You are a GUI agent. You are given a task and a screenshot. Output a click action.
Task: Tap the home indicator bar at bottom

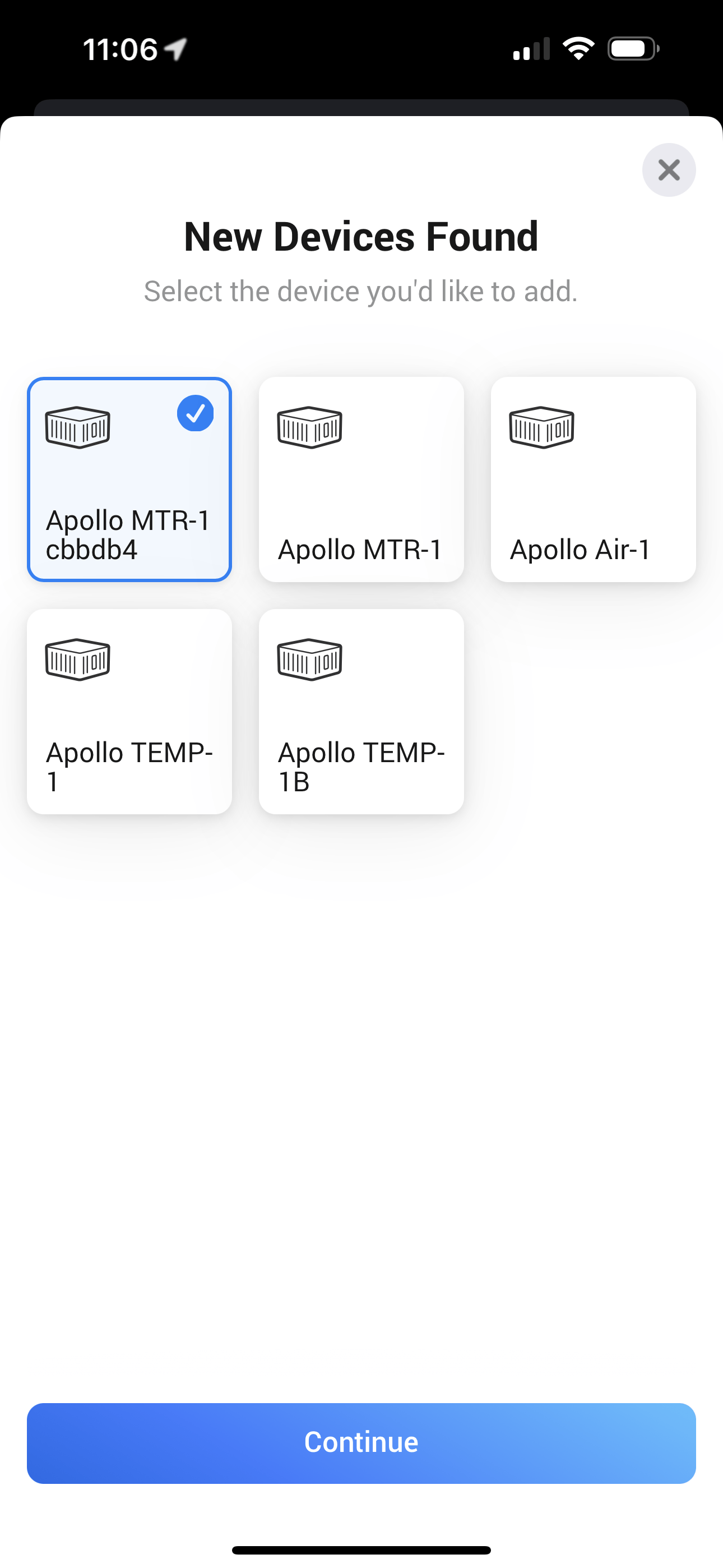coord(361,1549)
